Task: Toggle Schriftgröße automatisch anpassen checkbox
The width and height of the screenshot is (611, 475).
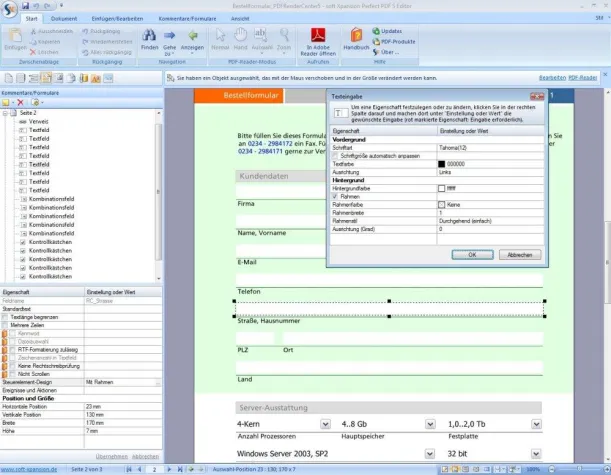Action: coord(335,156)
